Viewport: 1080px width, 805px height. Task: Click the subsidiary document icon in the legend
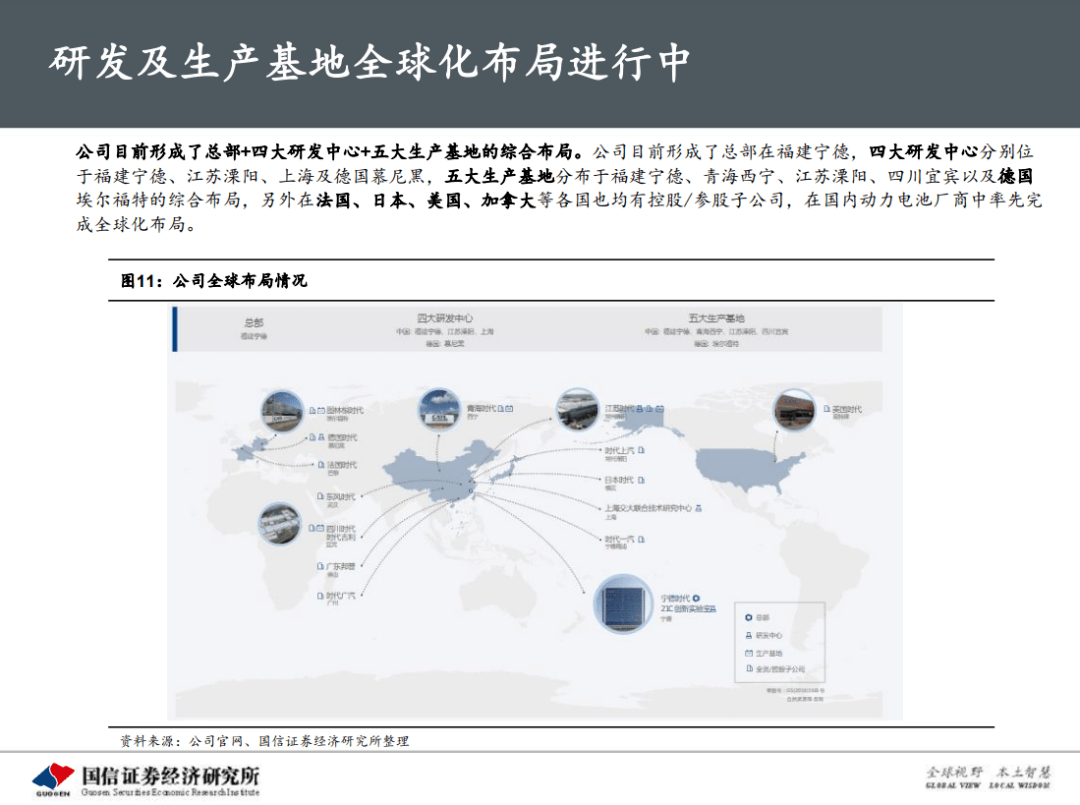pyautogui.click(x=749, y=669)
